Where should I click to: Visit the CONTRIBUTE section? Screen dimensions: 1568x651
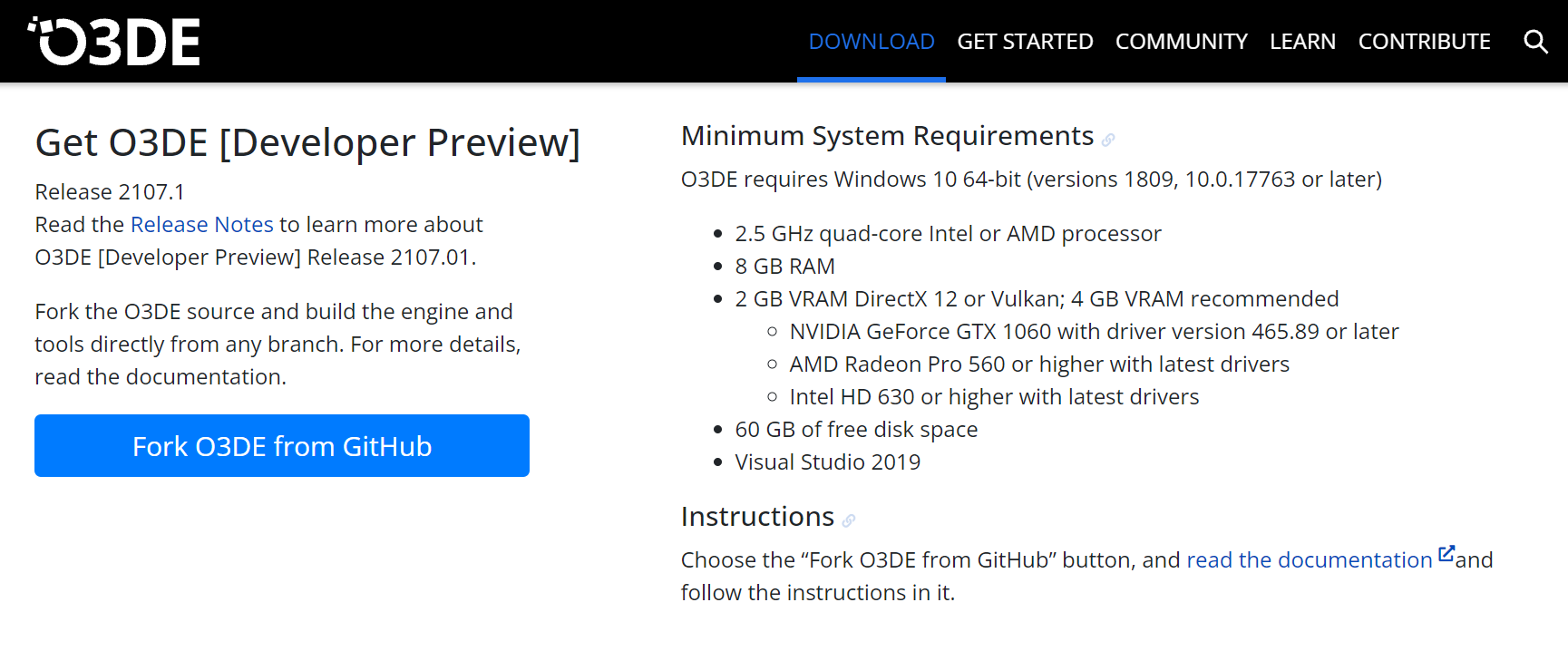pyautogui.click(x=1424, y=41)
